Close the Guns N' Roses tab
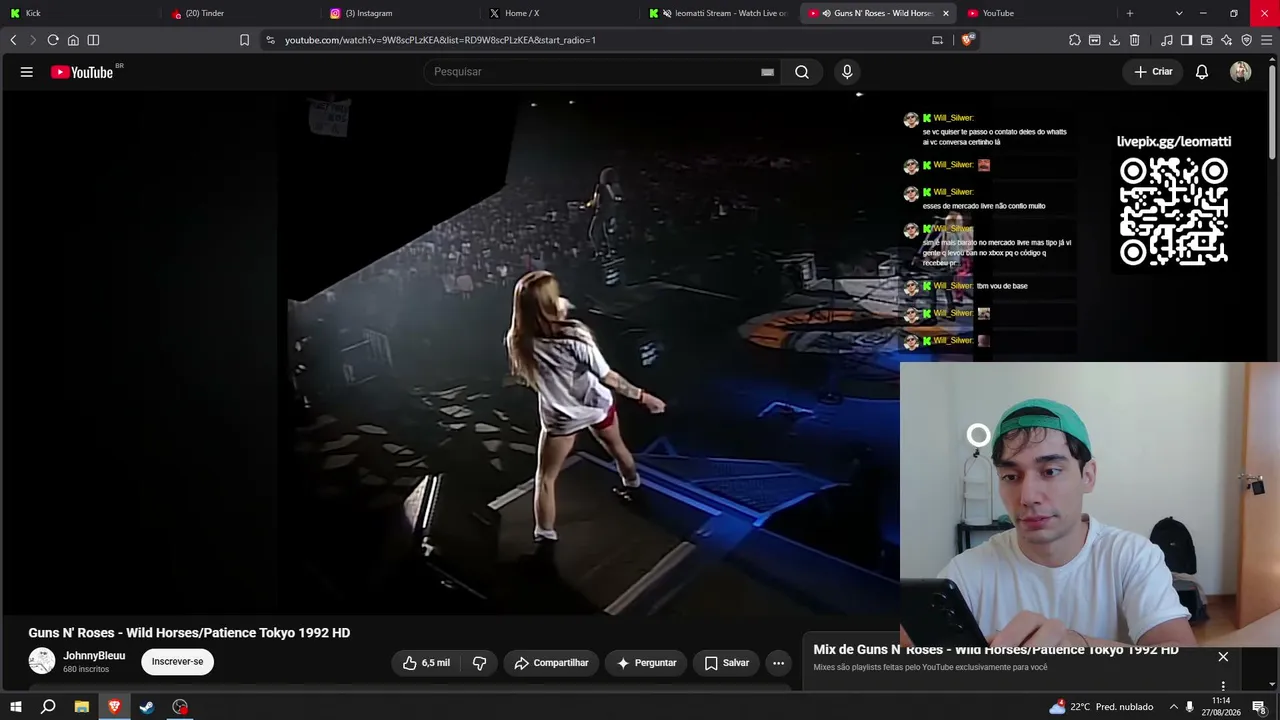 (x=945, y=13)
